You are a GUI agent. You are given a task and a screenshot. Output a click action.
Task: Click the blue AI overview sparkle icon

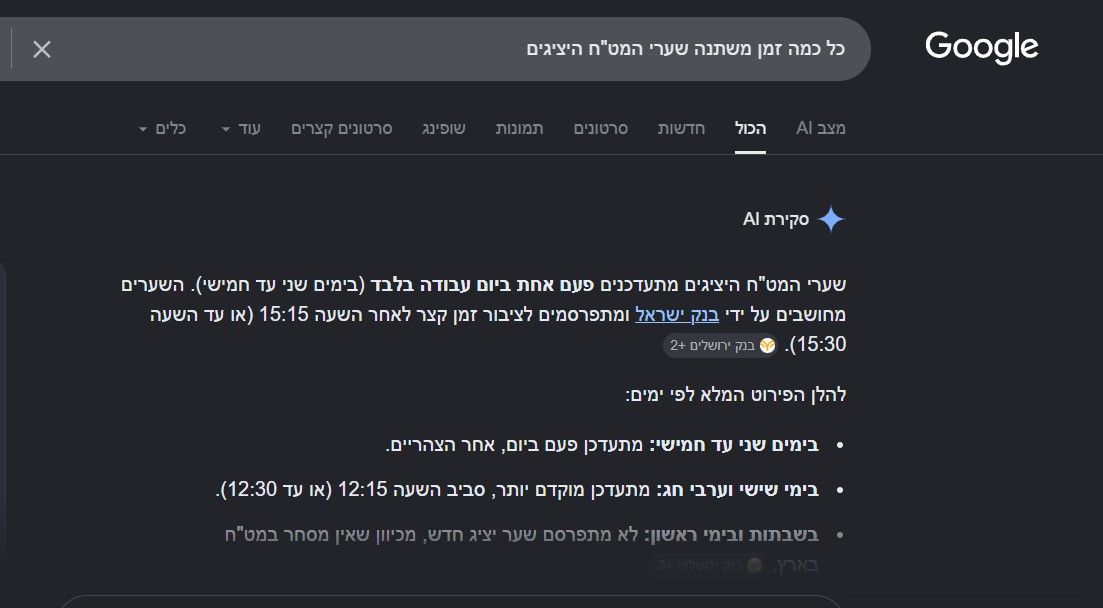(831, 219)
